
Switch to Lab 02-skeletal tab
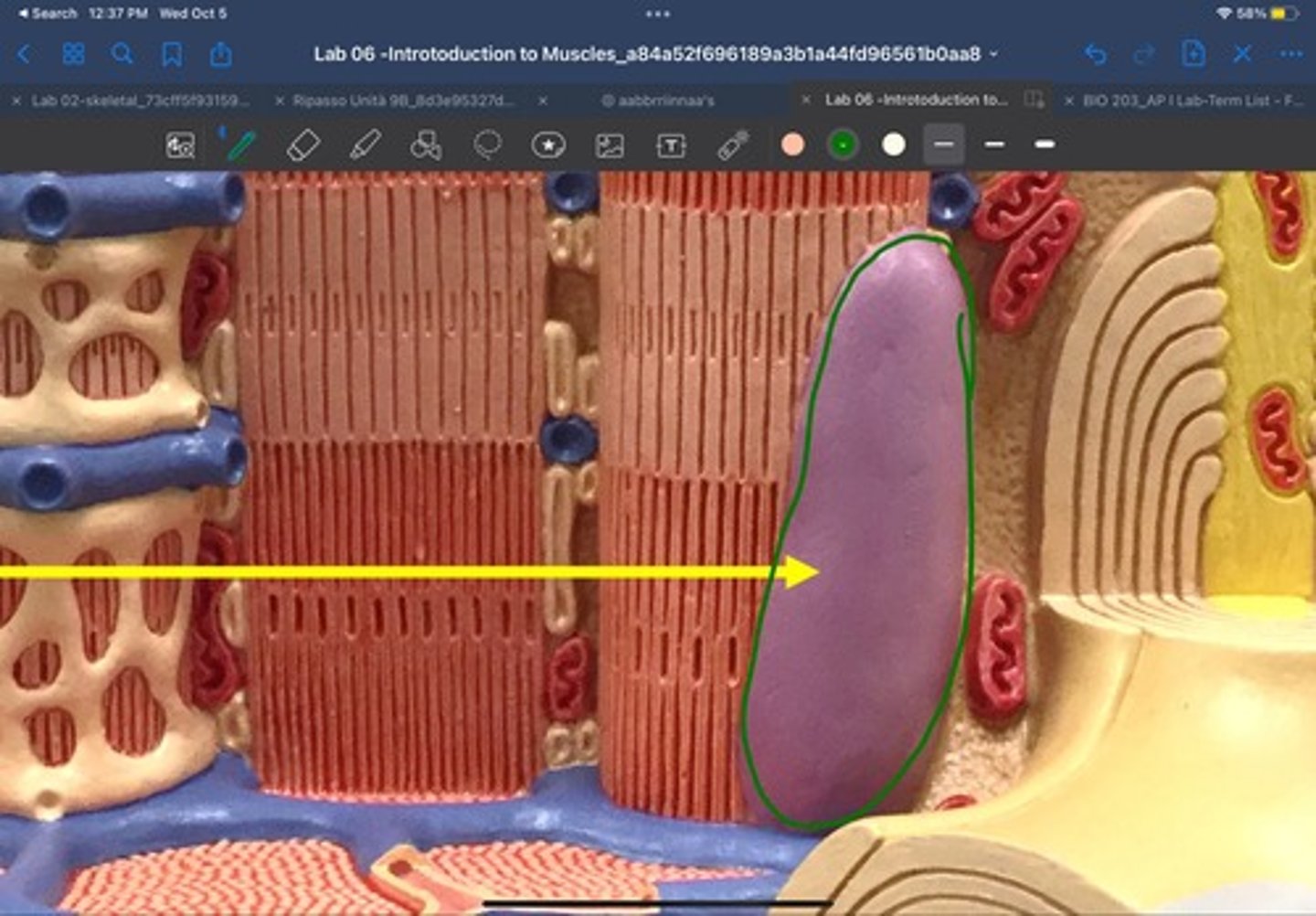(x=139, y=101)
